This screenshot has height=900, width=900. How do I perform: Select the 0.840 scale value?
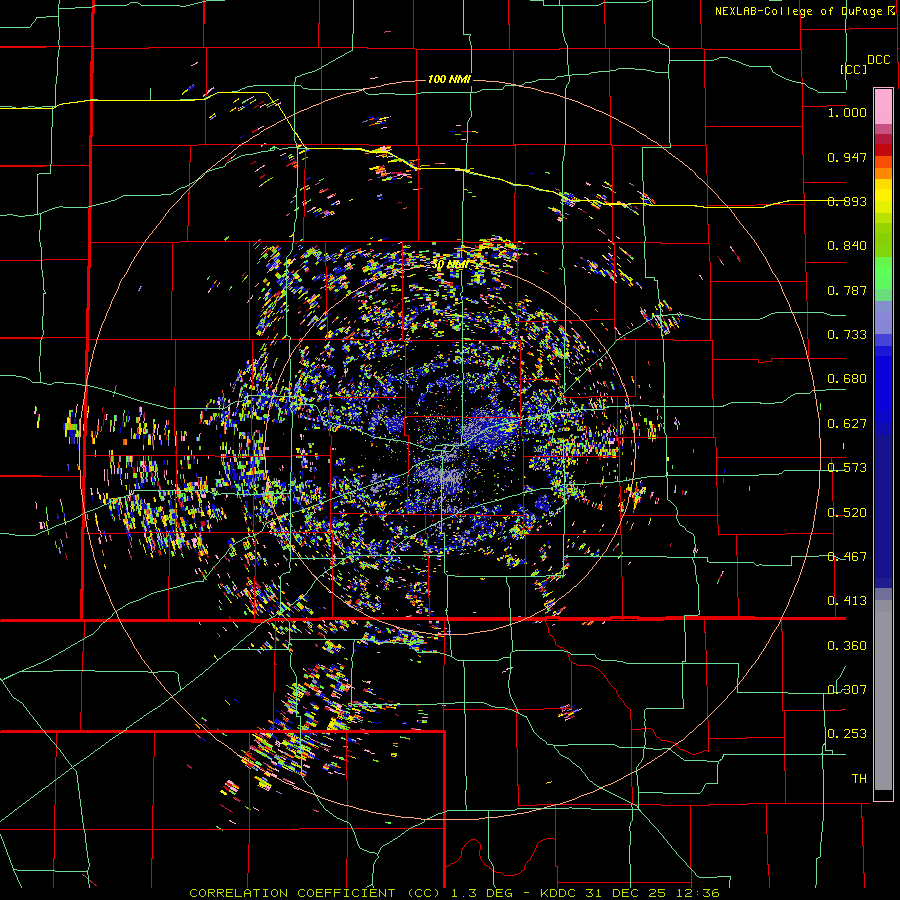click(x=847, y=246)
